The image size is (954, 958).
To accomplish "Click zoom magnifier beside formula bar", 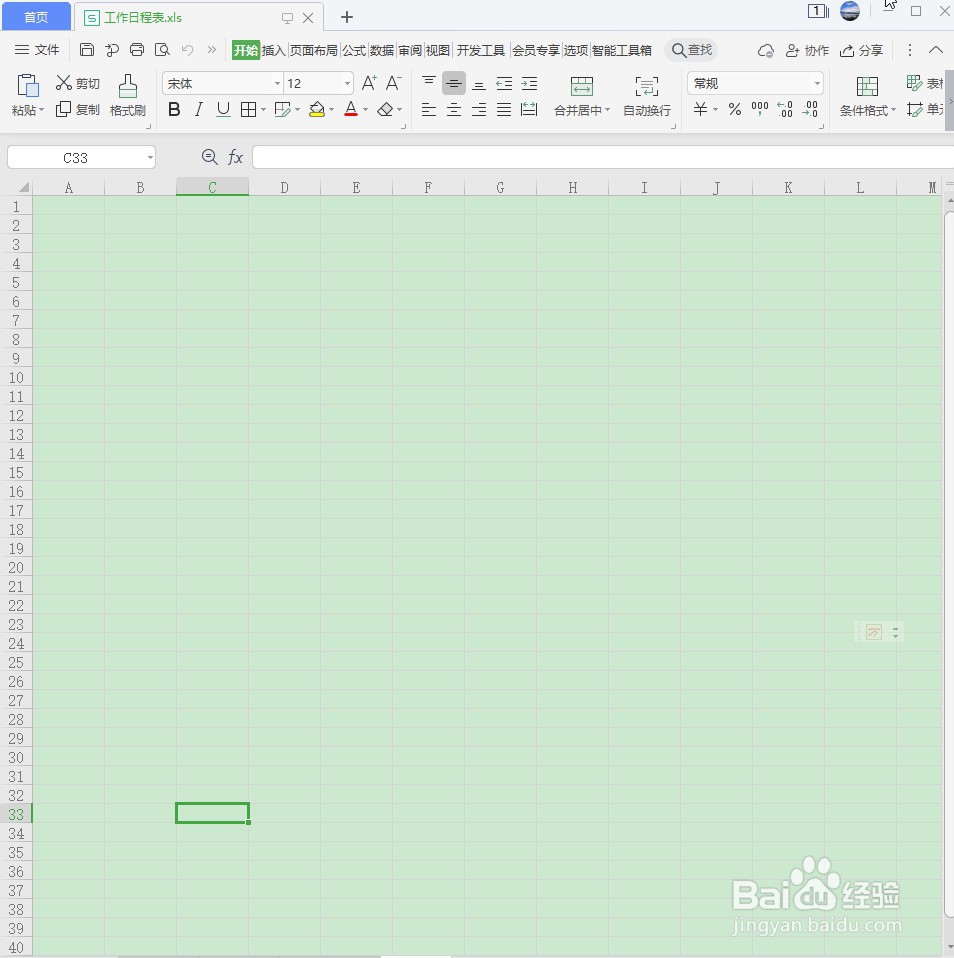I will [210, 157].
